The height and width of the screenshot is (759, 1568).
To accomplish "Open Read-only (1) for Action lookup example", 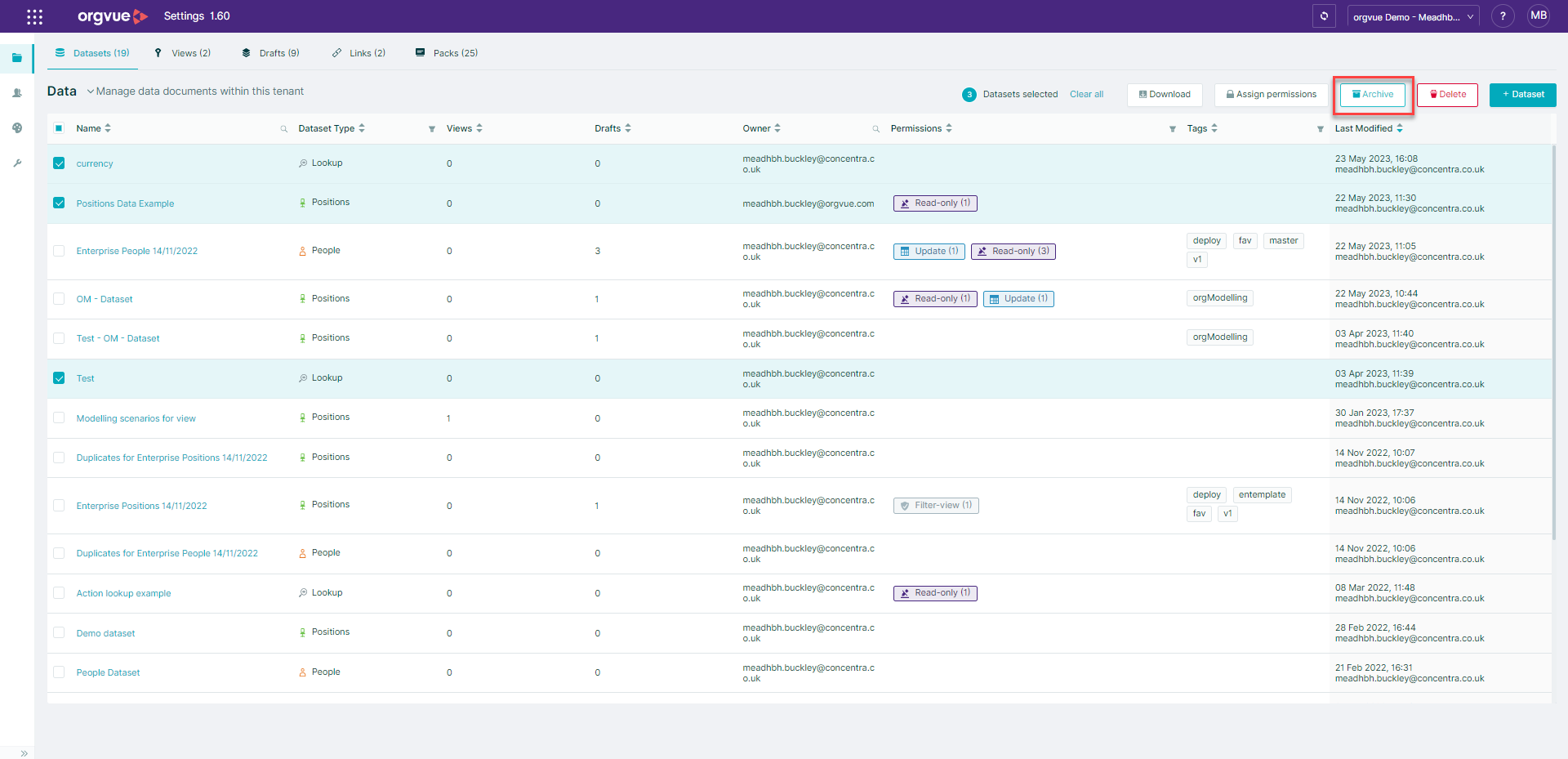I will click(x=935, y=593).
